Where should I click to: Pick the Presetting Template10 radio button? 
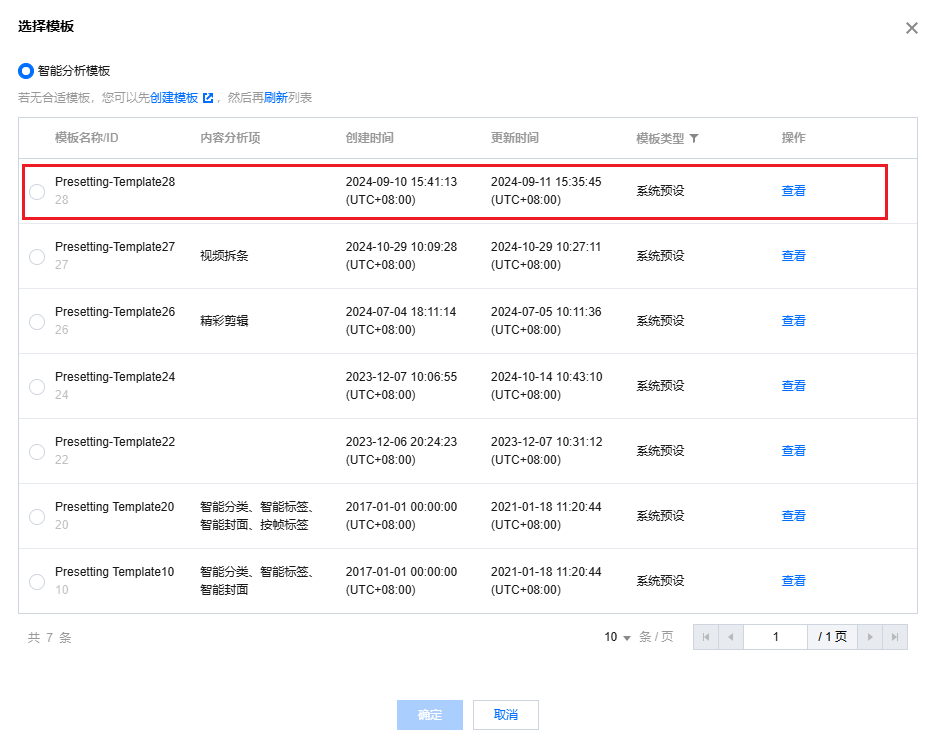tap(37, 582)
